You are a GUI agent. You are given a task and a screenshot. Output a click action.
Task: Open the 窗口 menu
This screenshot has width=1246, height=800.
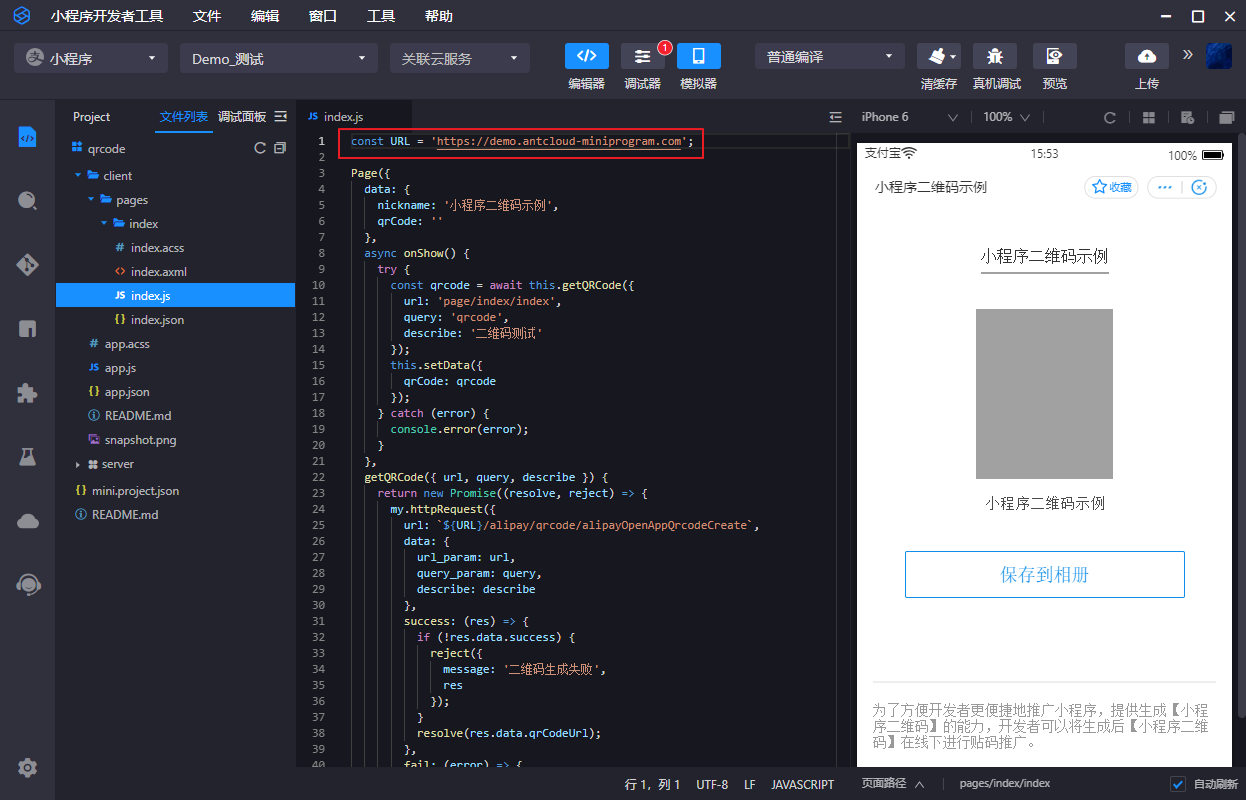click(323, 16)
